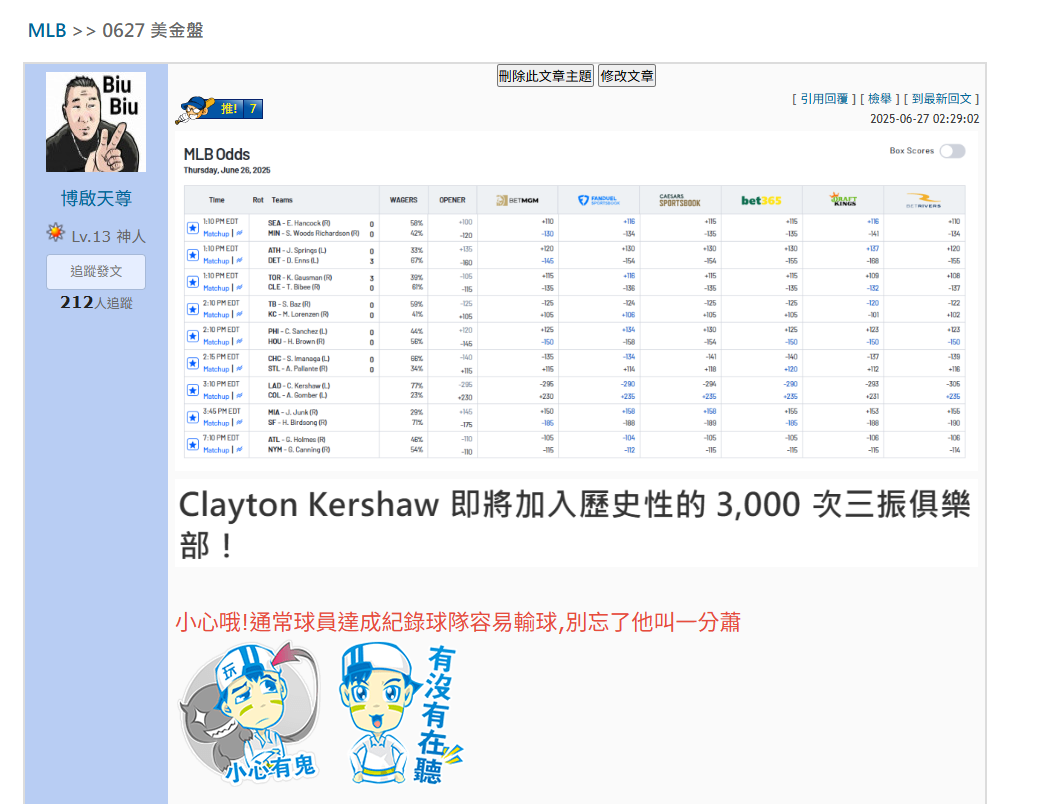Click the OPENER column header
Viewport: 1042px width, 804px height.
[x=453, y=200]
